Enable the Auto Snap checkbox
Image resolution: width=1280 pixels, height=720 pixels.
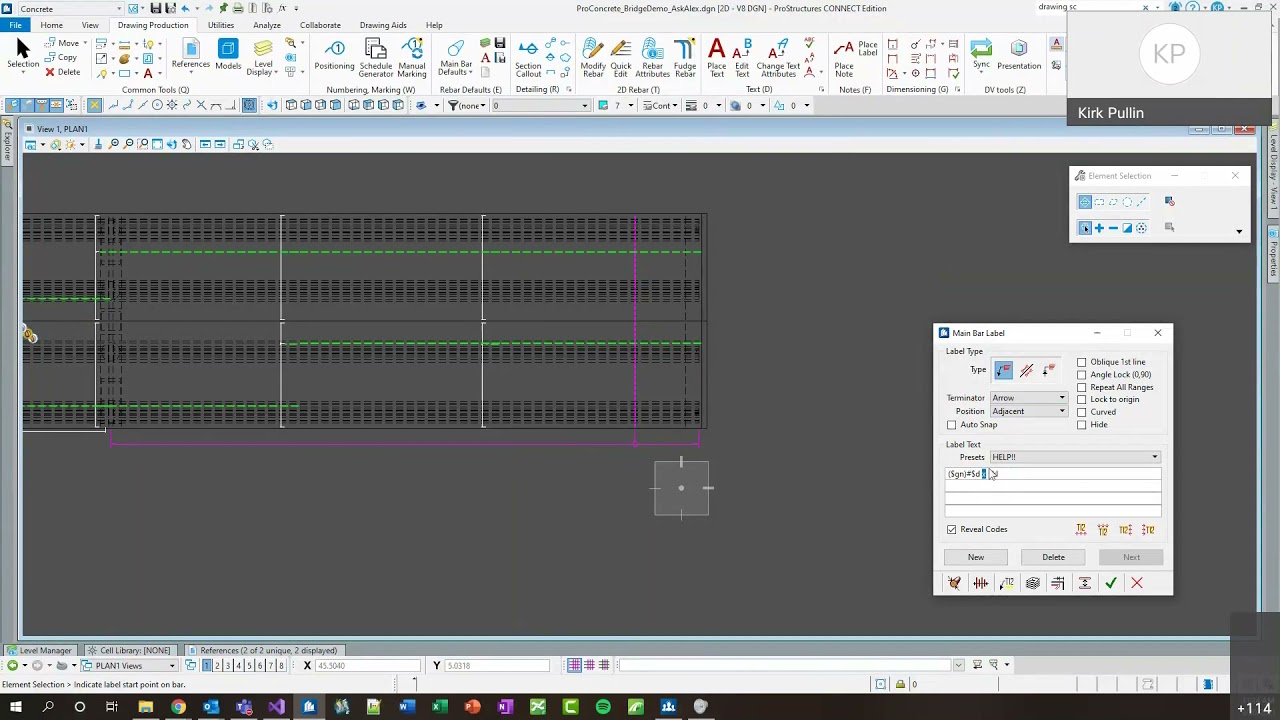pos(952,424)
